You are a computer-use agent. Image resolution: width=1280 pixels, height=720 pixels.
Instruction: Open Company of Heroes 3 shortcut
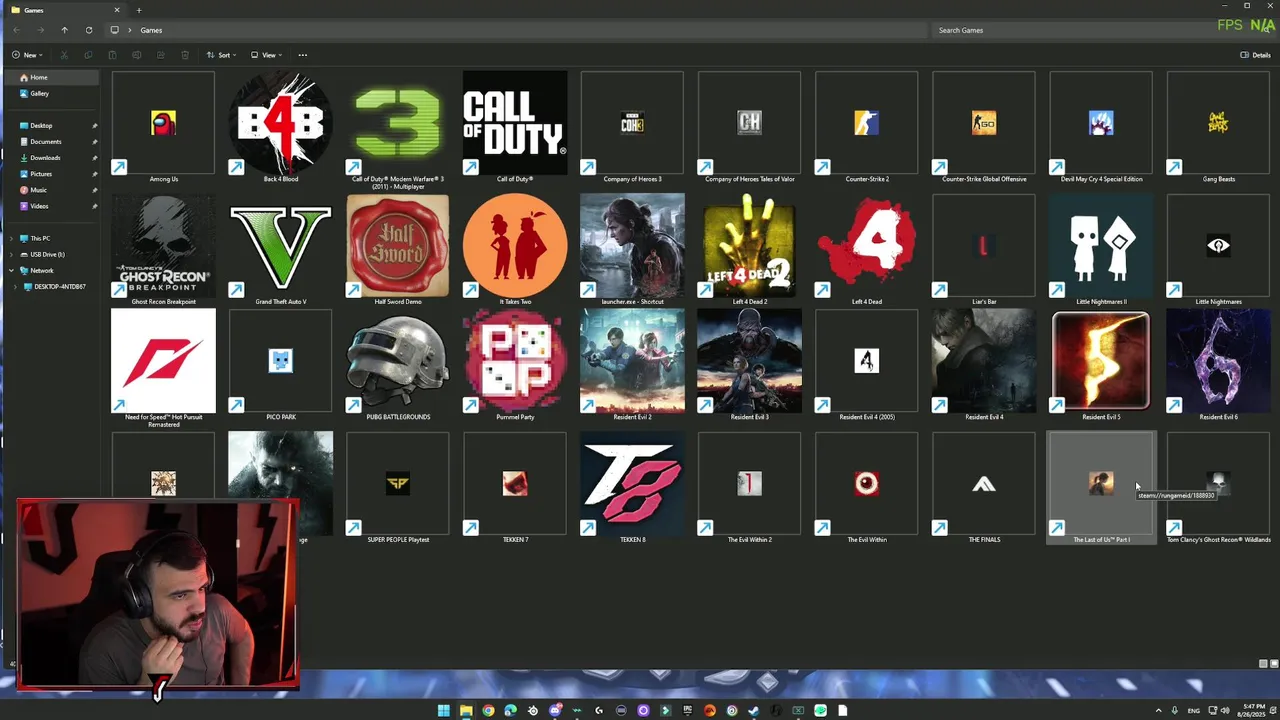click(632, 127)
